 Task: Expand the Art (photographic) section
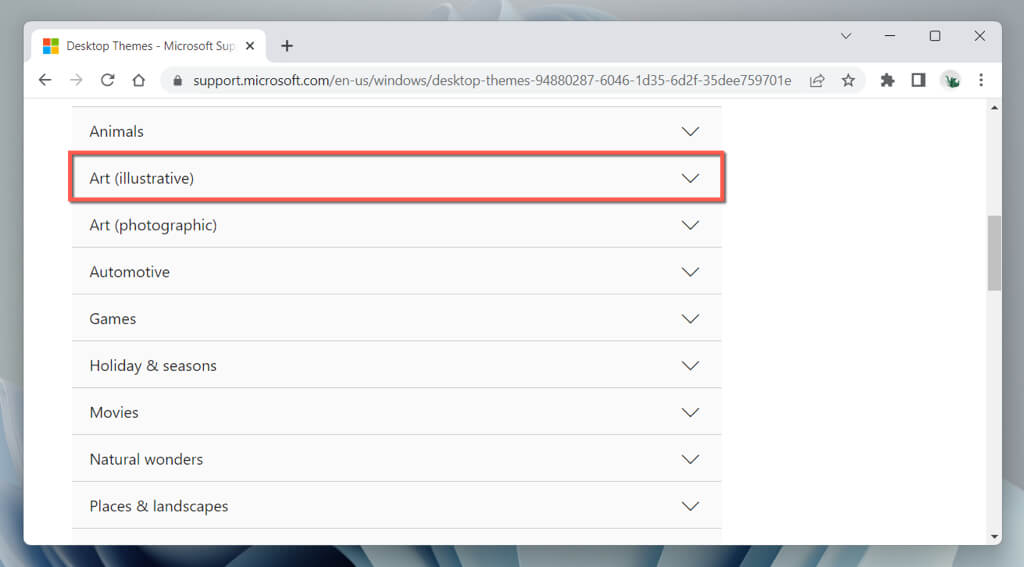click(396, 225)
